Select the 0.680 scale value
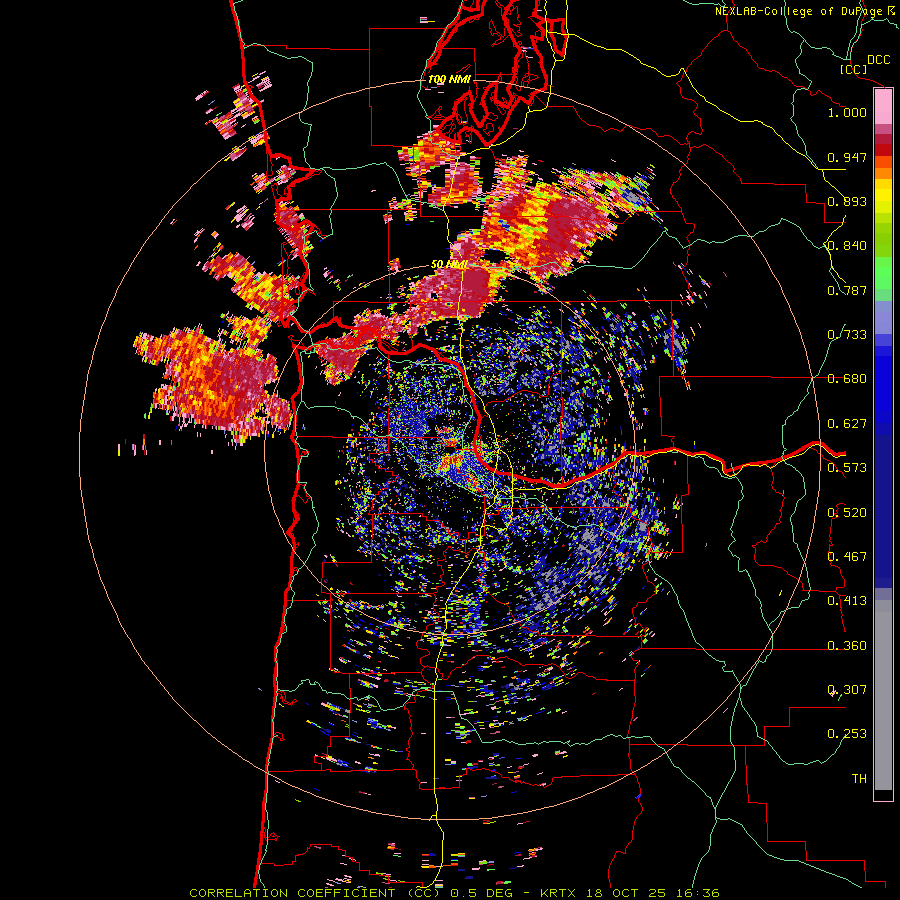Screen dimensions: 900x900 (847, 379)
